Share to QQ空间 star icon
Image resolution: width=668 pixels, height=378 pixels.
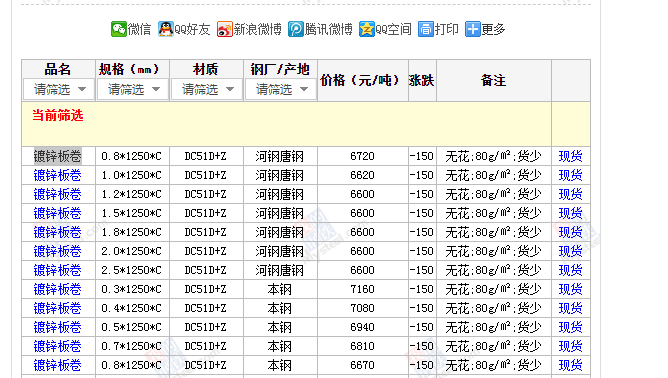pos(366,29)
